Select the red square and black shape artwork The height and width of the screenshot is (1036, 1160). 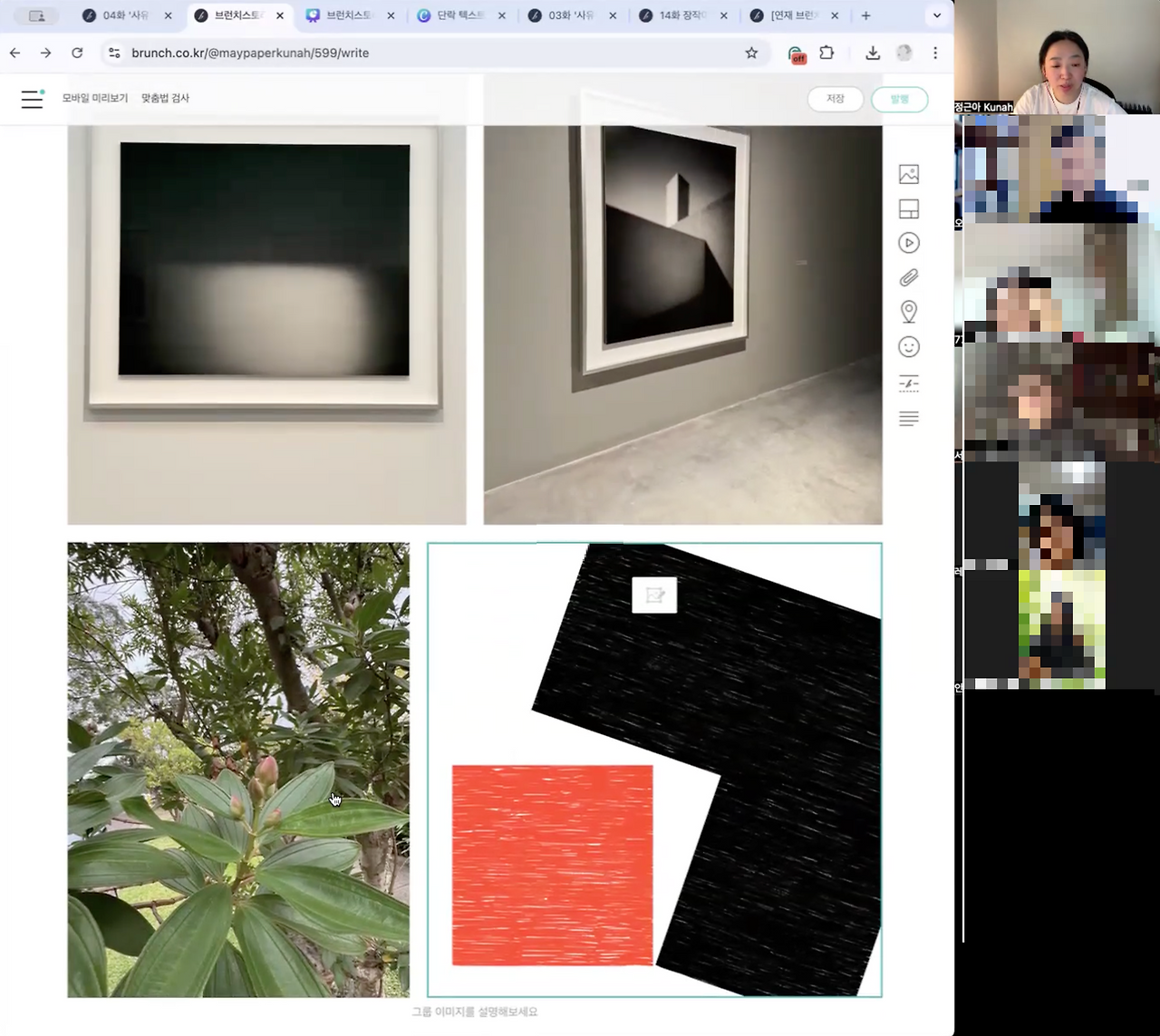point(654,770)
